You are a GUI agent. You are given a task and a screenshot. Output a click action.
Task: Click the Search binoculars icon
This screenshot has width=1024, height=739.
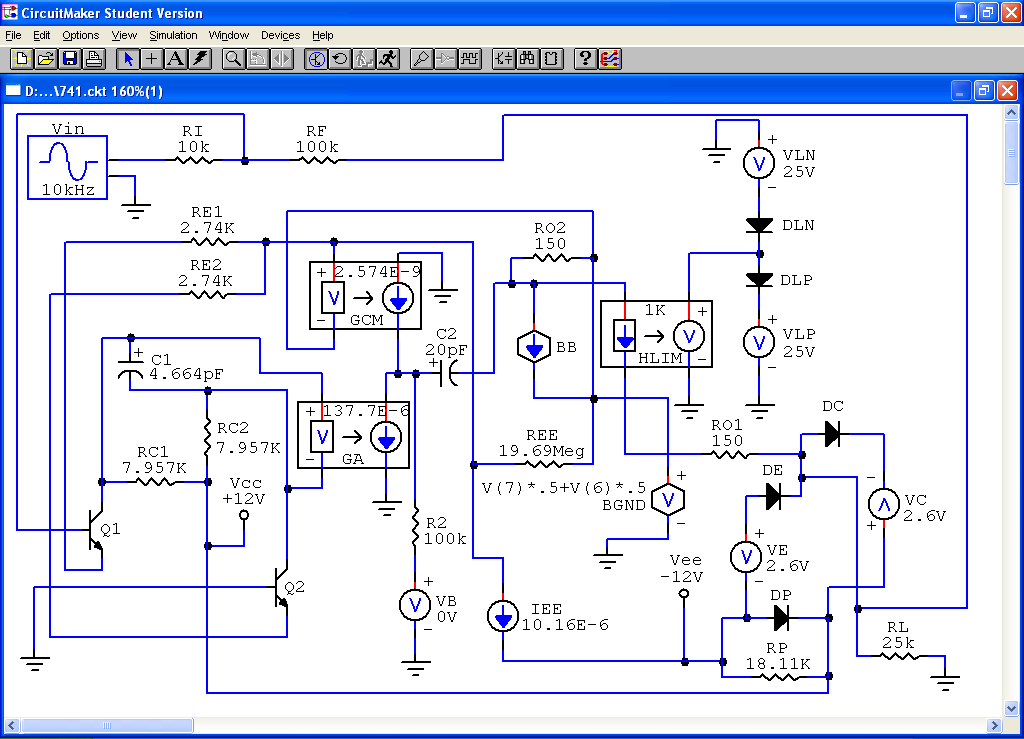pyautogui.click(x=527, y=59)
